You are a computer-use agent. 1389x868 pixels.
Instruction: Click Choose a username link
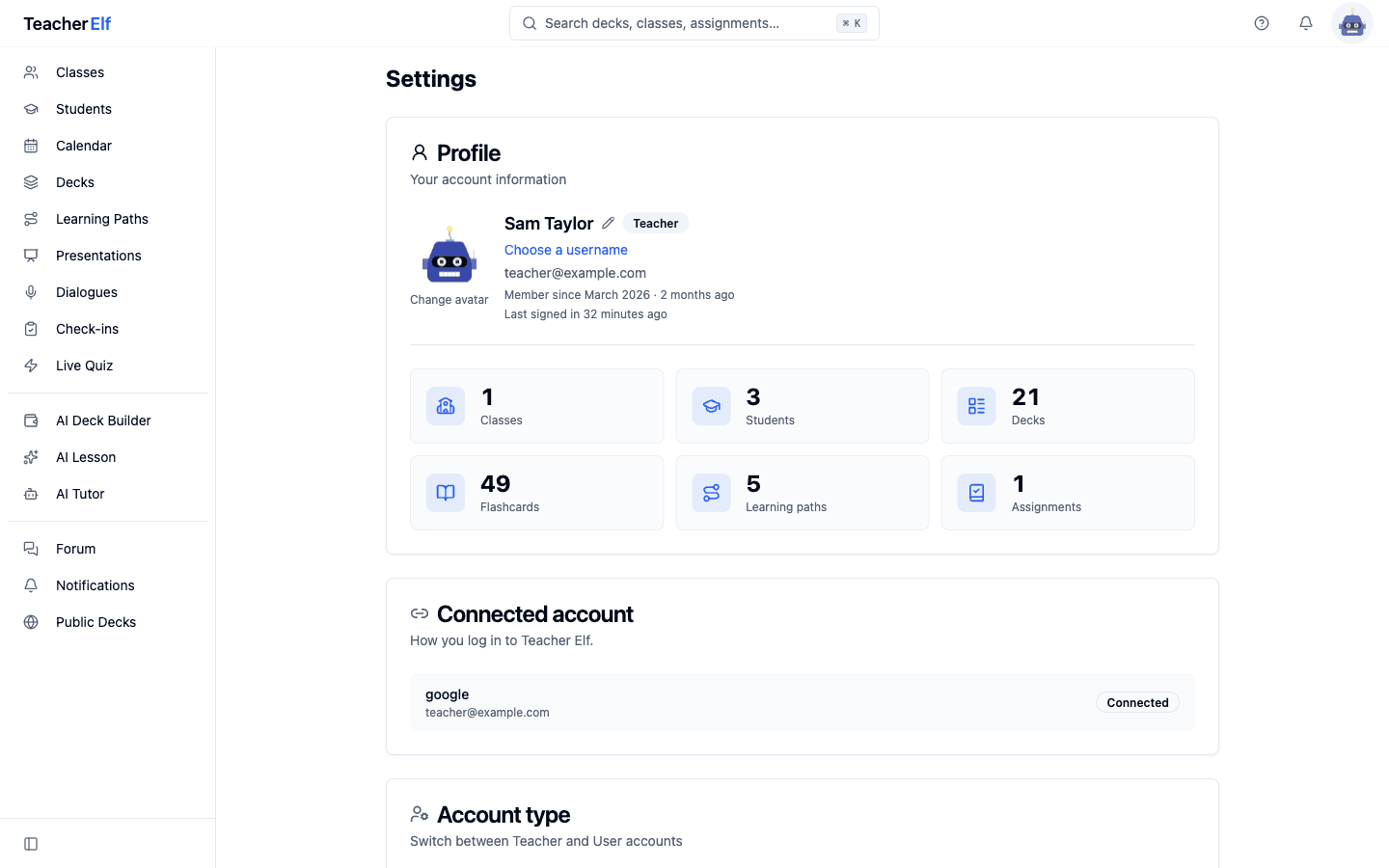coord(566,250)
